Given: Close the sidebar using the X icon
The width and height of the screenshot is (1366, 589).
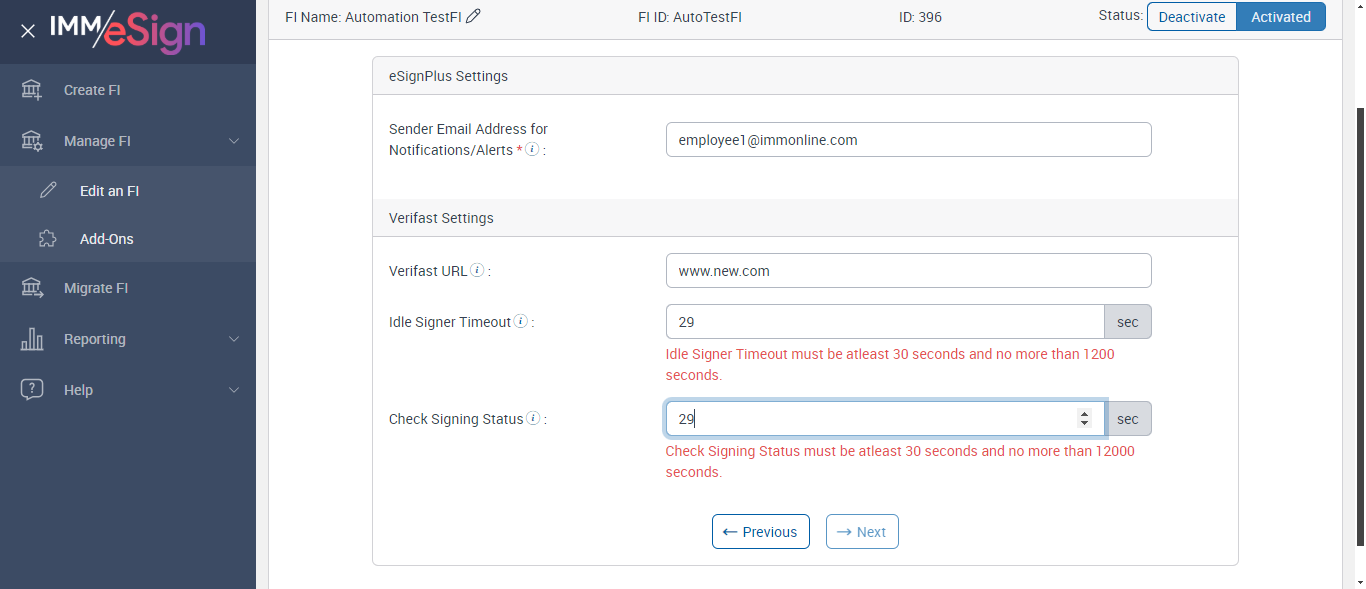Looking at the screenshot, I should coord(28,31).
